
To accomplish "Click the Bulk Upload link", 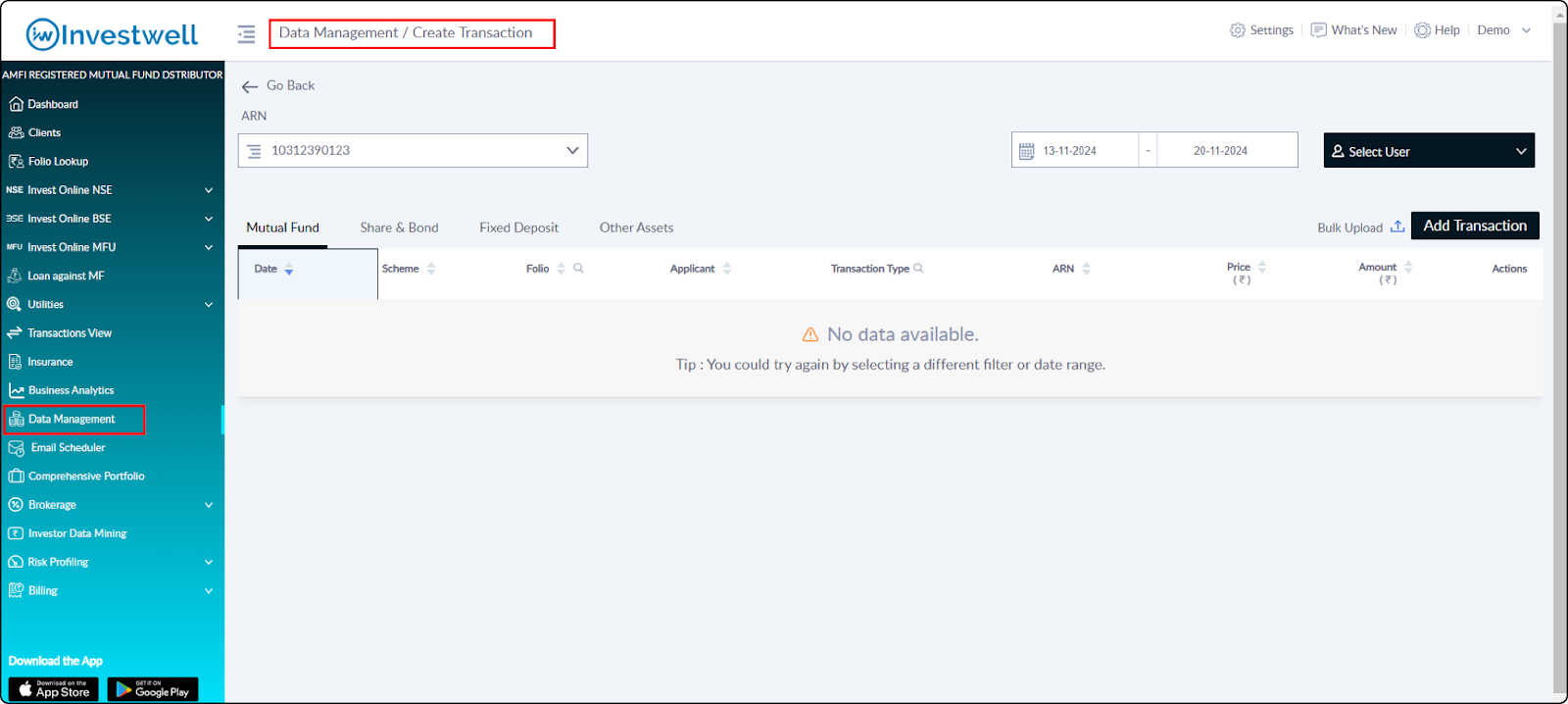I will tap(1349, 227).
